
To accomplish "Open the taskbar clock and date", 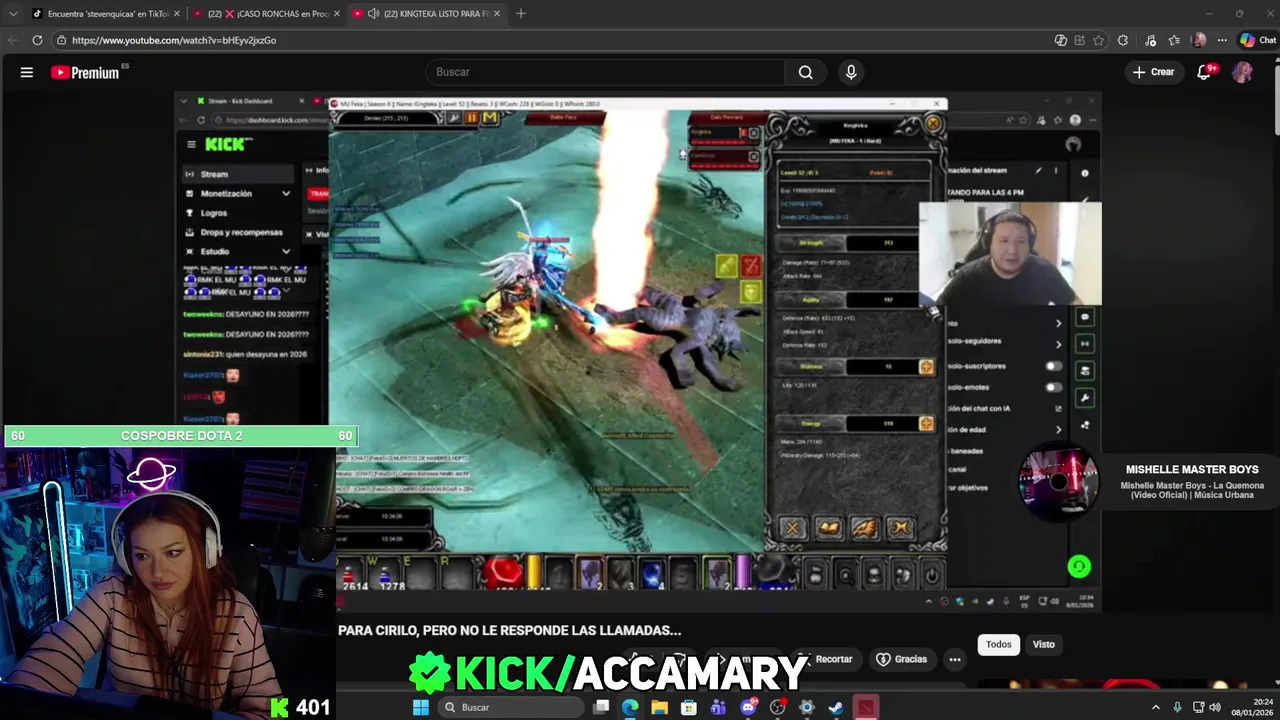I will [x=1250, y=707].
